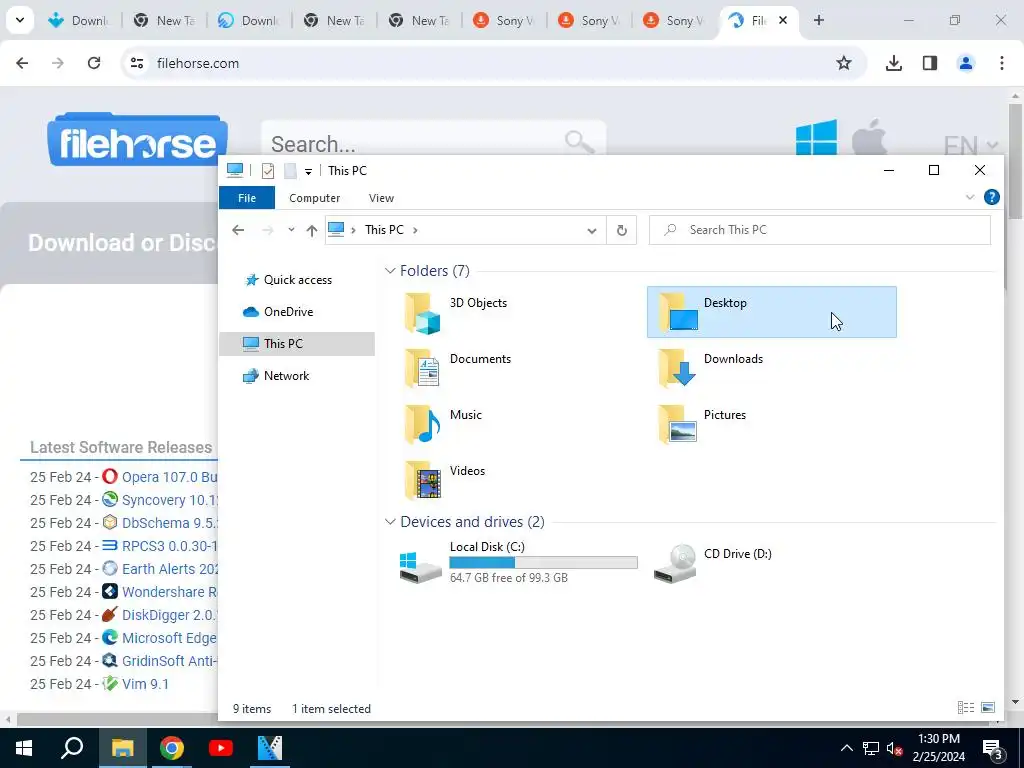Expand address bar history dropdown
The image size is (1024, 768).
pyautogui.click(x=592, y=231)
